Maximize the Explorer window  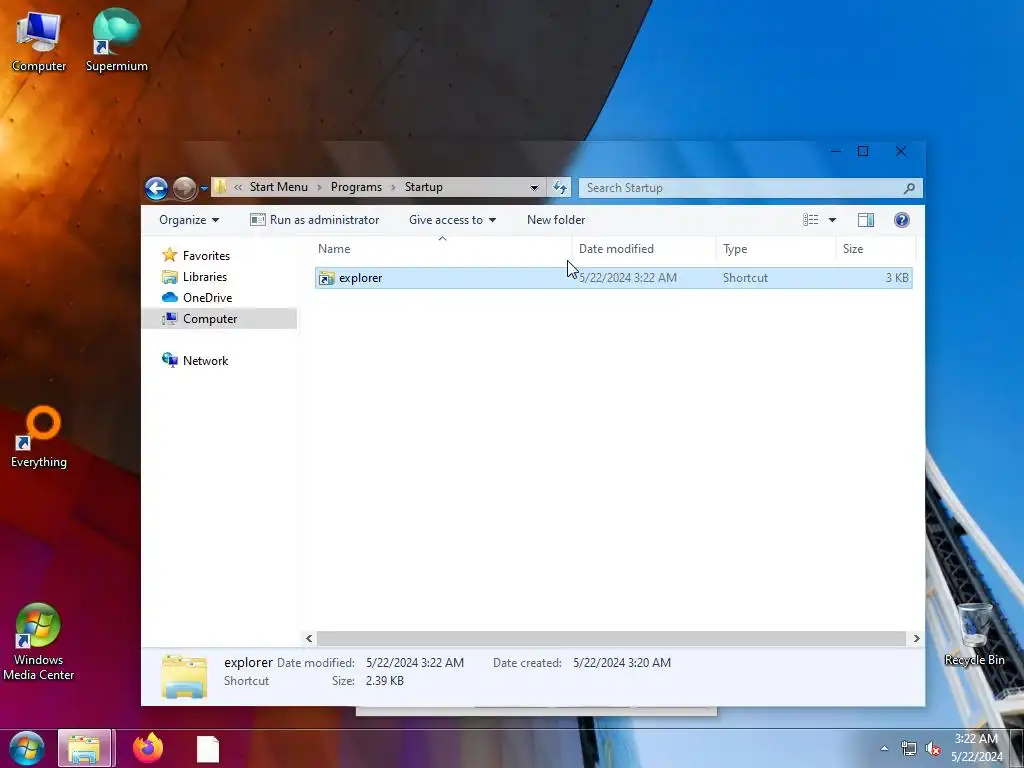click(863, 152)
